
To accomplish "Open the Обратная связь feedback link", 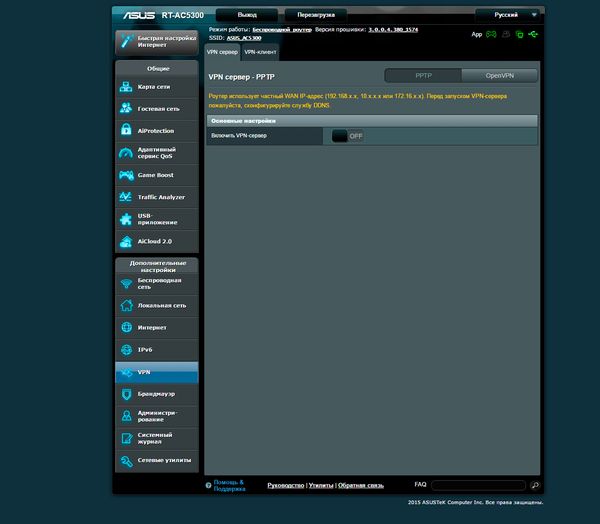I will [x=361, y=485].
